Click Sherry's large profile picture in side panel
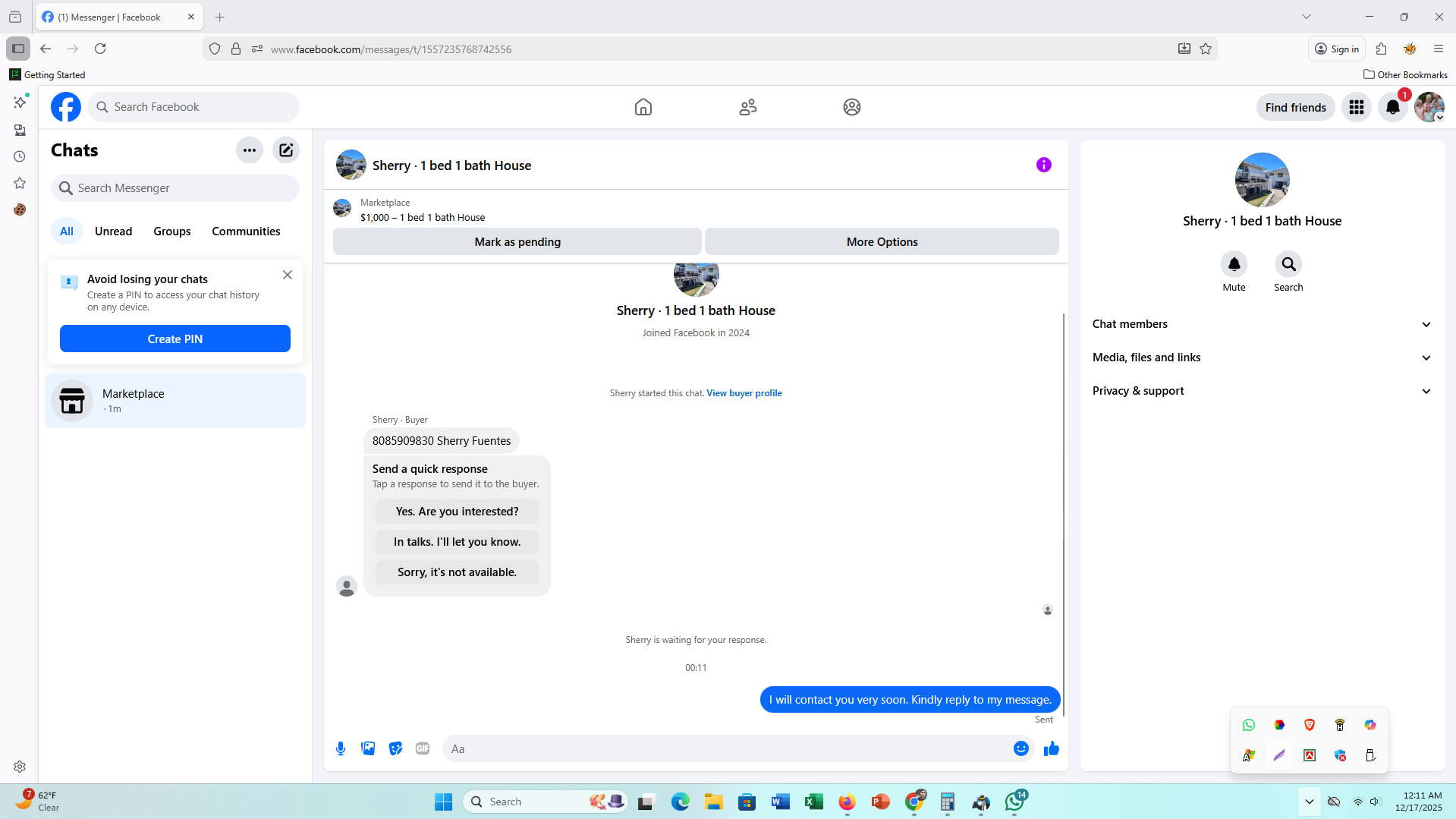1456x819 pixels. click(1262, 180)
